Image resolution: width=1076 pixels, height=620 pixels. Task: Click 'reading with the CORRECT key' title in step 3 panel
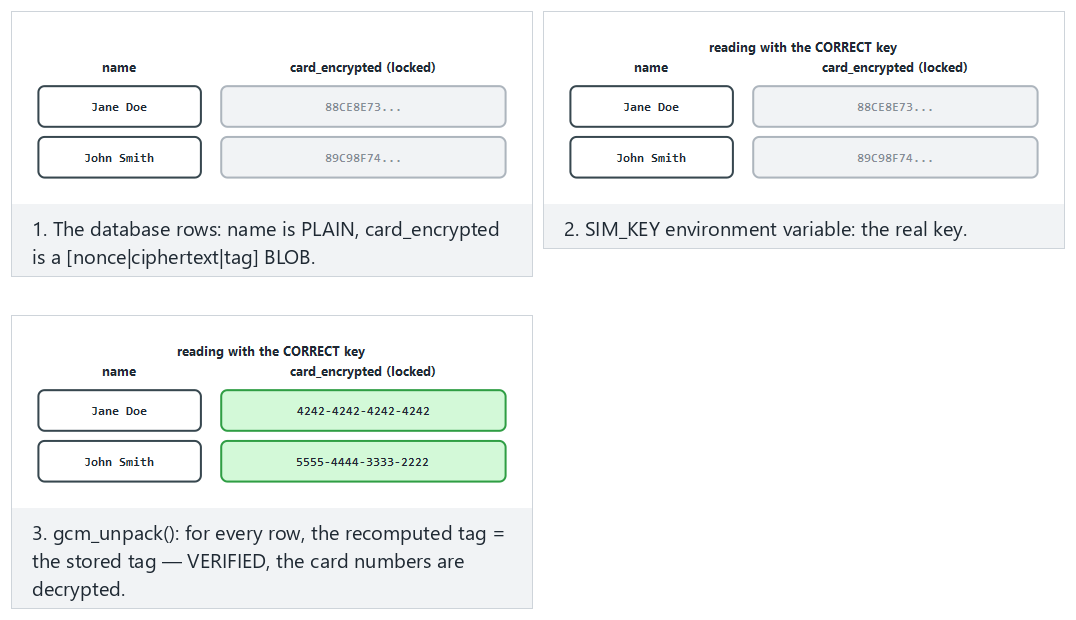click(271, 352)
